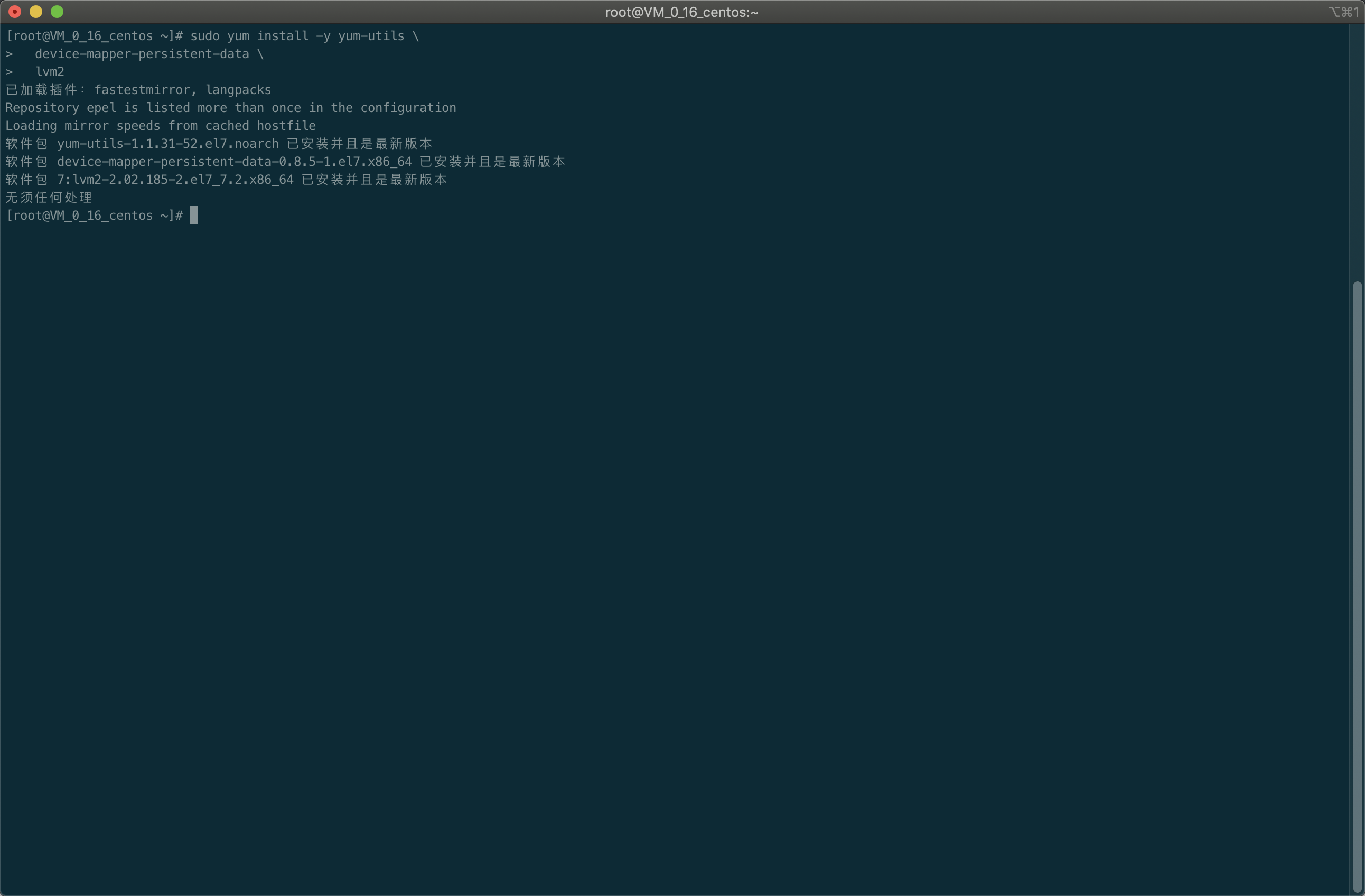1365x896 pixels.
Task: Click the window title root@VM_0_16_centos:~
Action: (681, 12)
